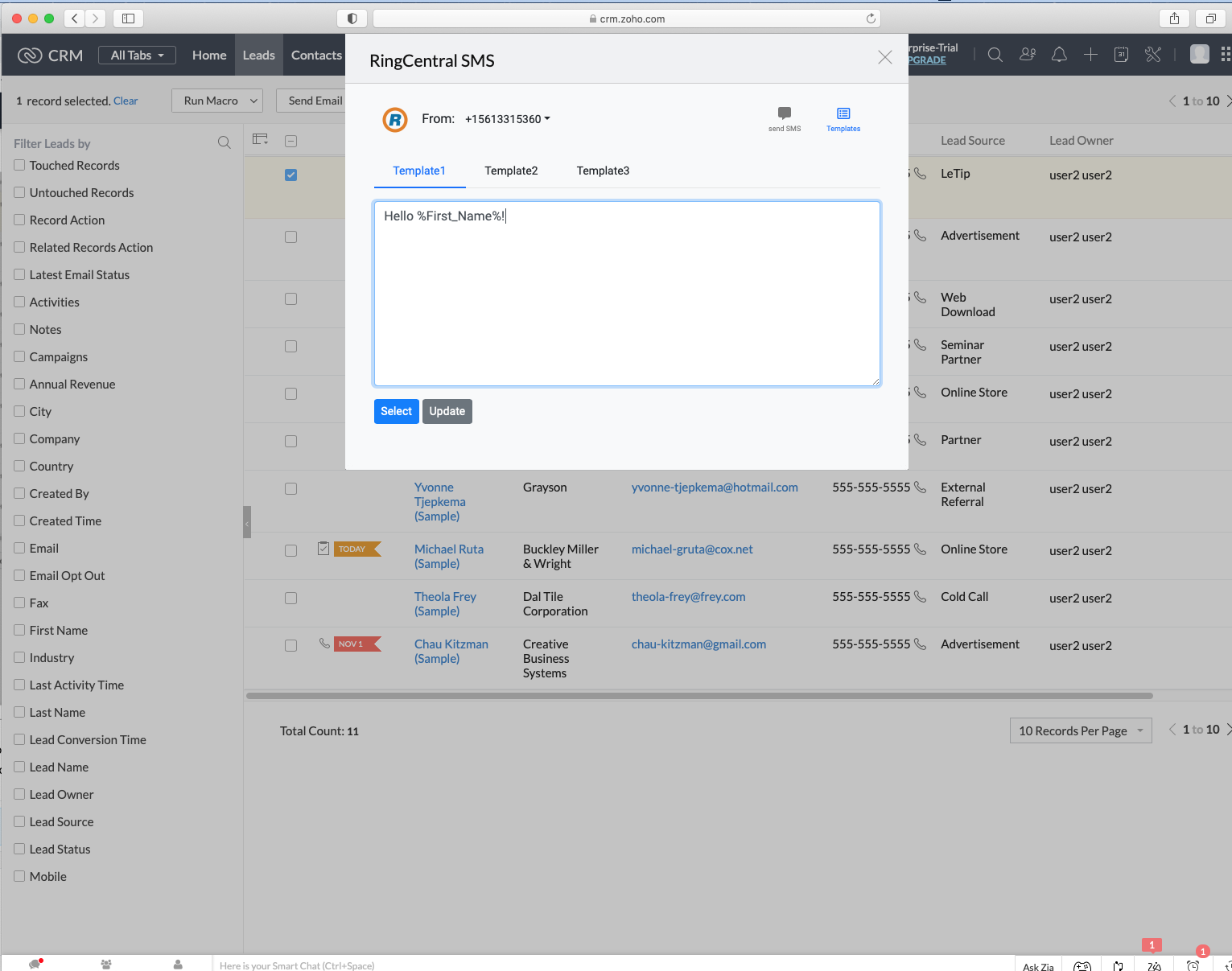Go back in Safari

pos(74,19)
